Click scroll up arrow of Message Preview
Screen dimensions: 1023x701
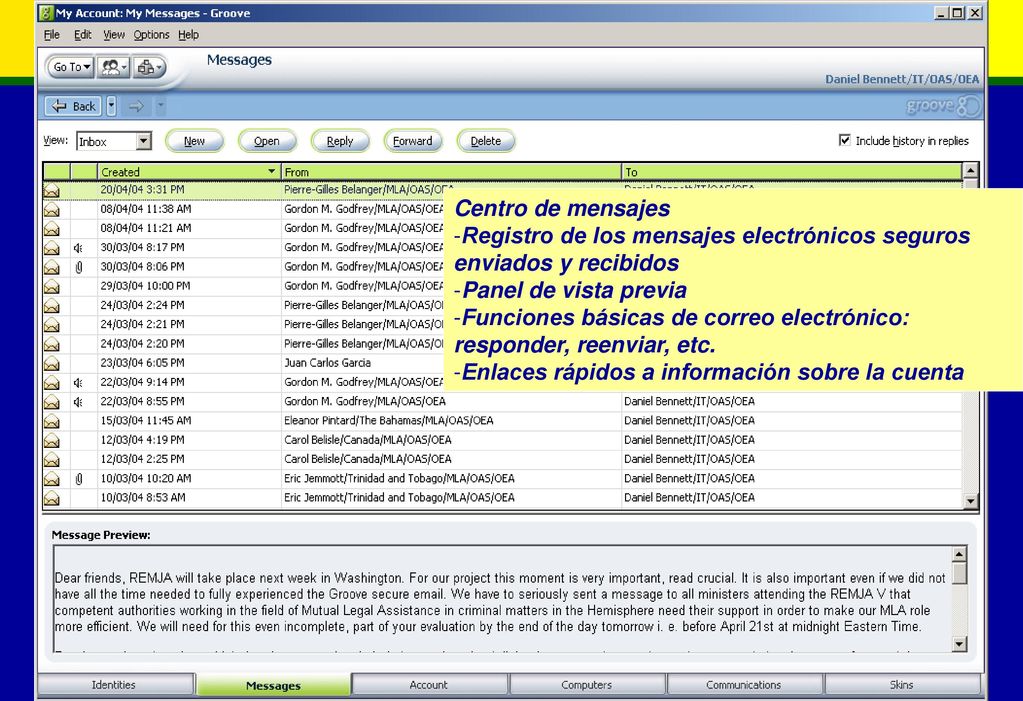pos(958,554)
